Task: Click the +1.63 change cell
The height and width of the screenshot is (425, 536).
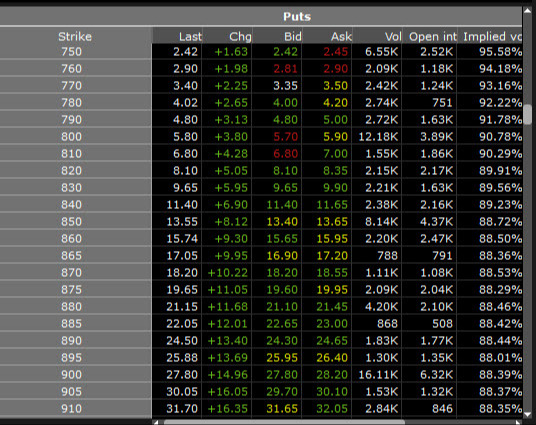Action: (x=231, y=52)
